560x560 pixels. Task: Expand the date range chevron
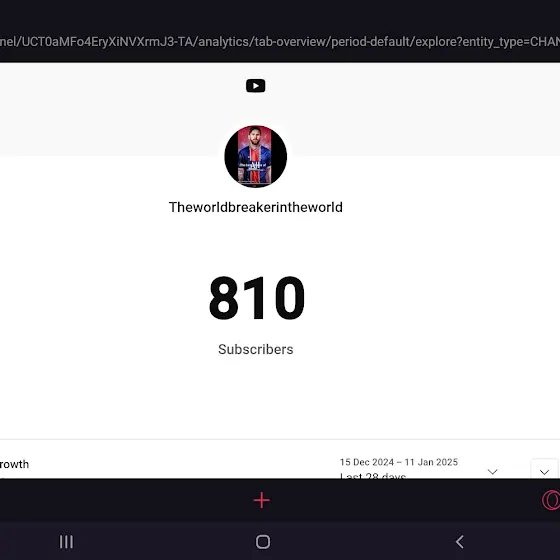coord(492,472)
